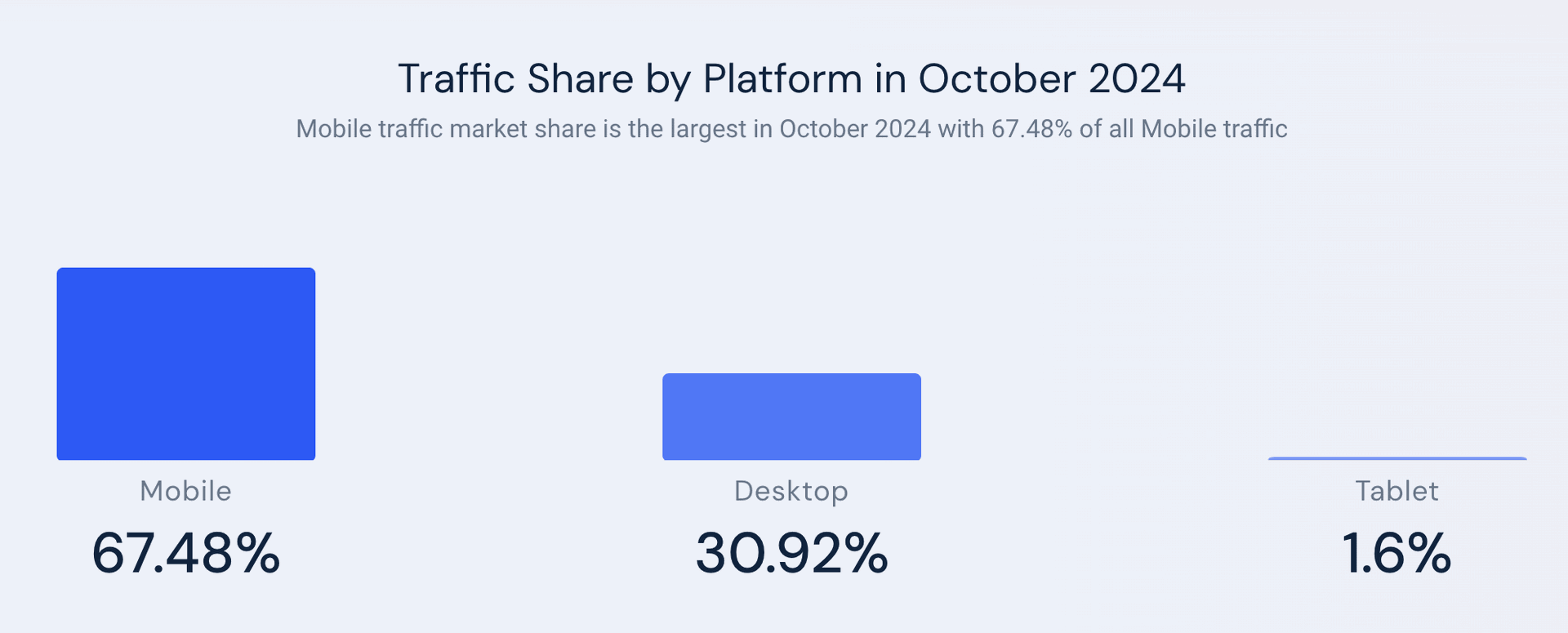Select the Desktop category label
This screenshot has width=1568, height=633.
[791, 492]
